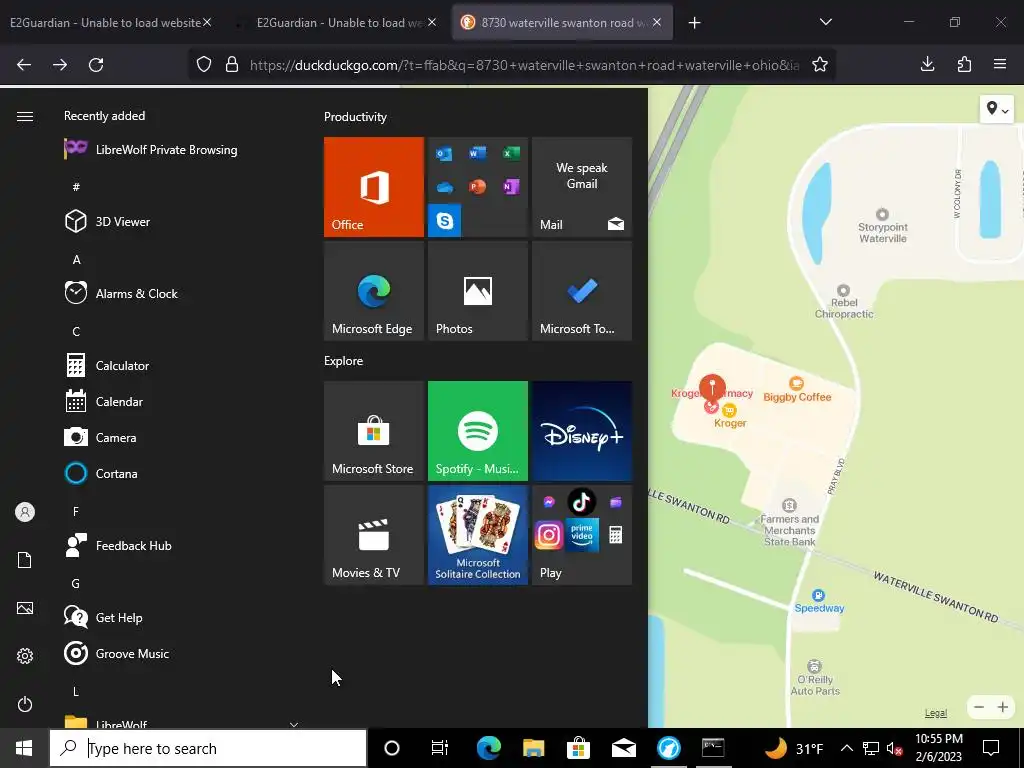Screen dimensions: 1024x768
Task: Open the Microsoft Solitaire Collection tile
Action: (477, 535)
